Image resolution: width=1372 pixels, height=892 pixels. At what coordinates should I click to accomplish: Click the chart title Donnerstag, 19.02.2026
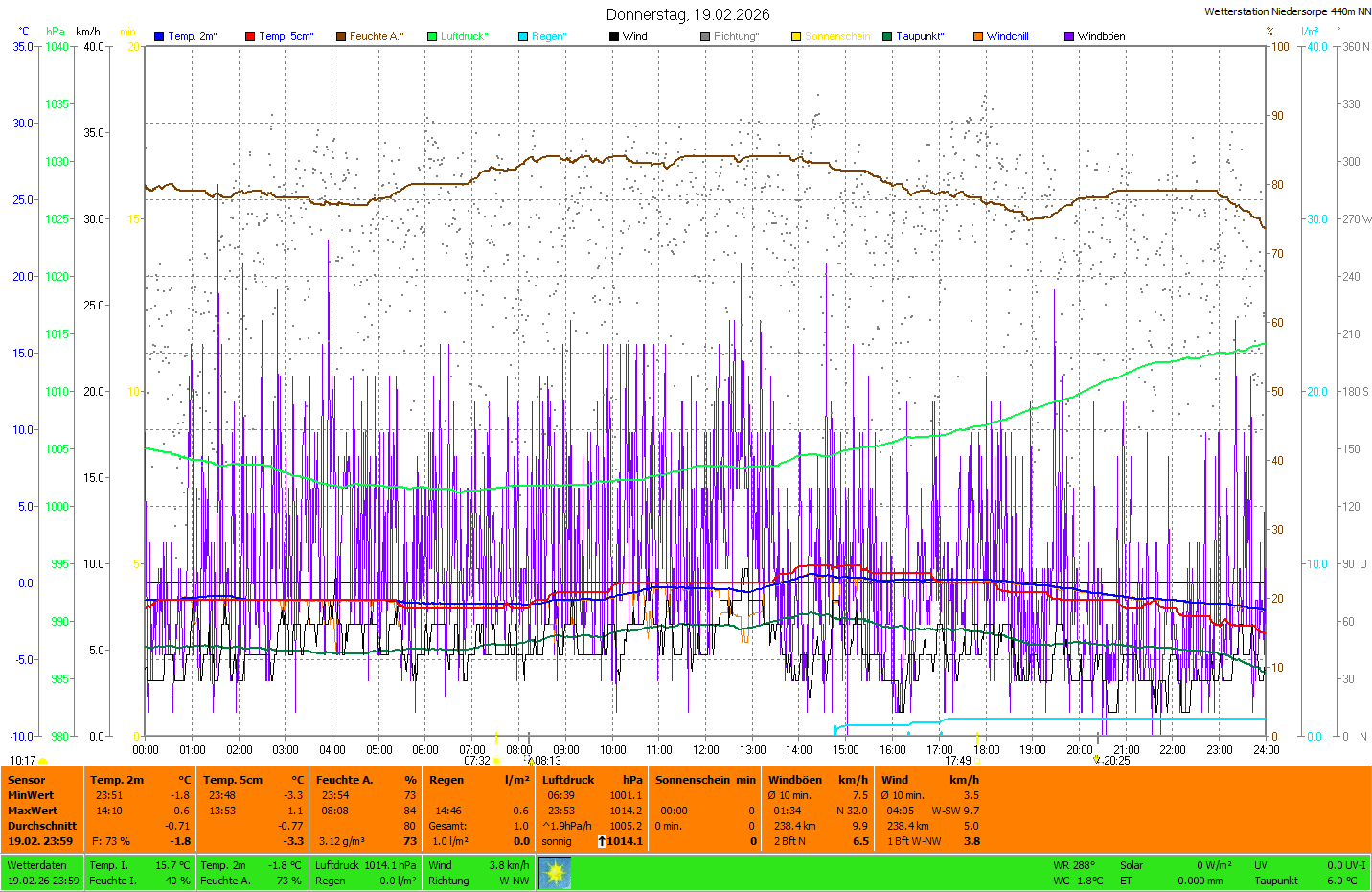point(687,14)
